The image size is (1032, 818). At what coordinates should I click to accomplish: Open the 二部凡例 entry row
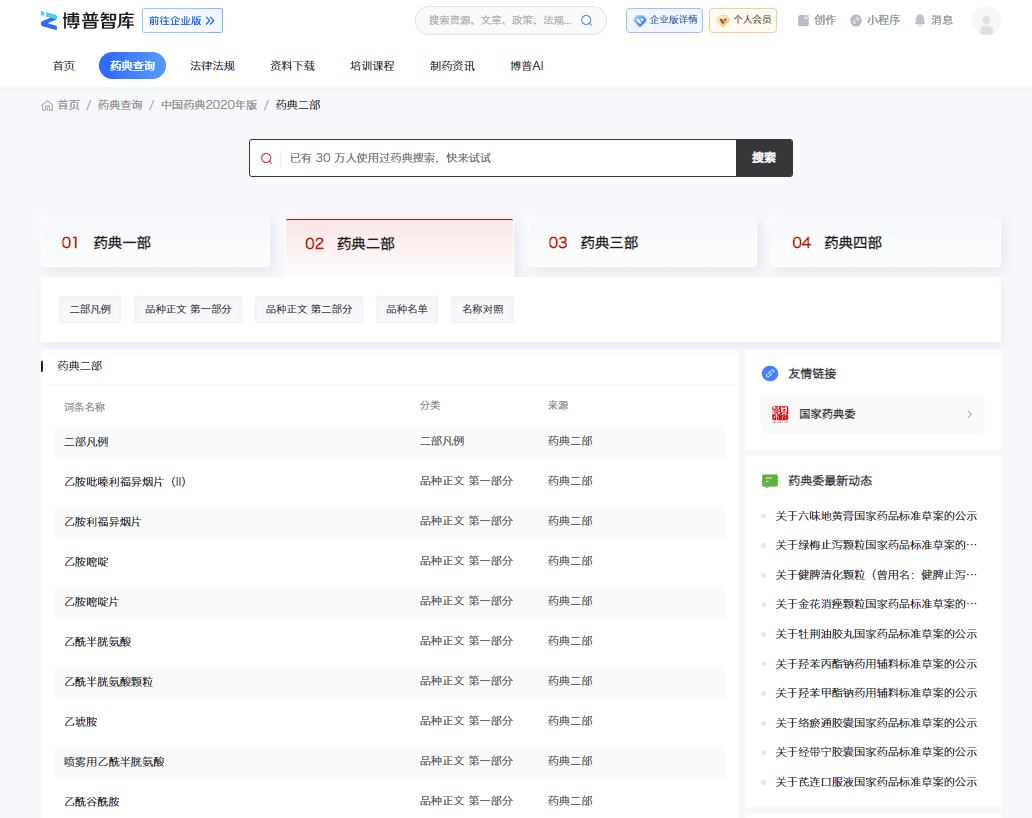[390, 442]
